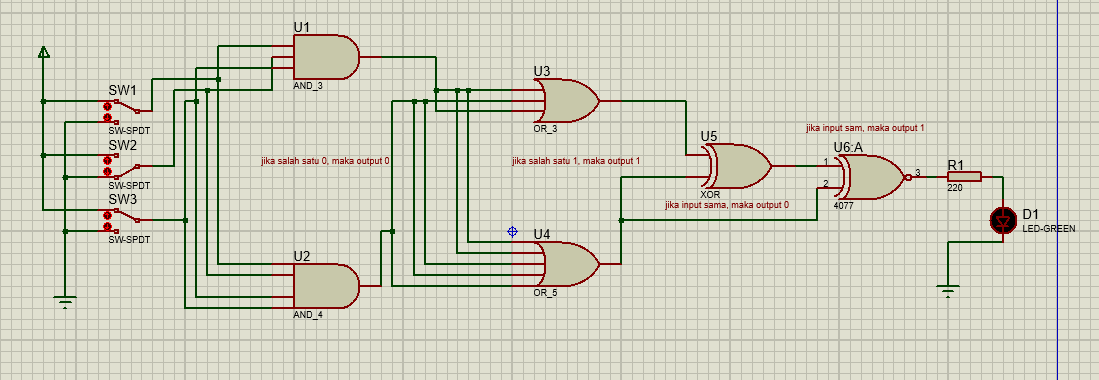
Task: Click note "jika input sam, maka output 1"
Action: pos(866,128)
